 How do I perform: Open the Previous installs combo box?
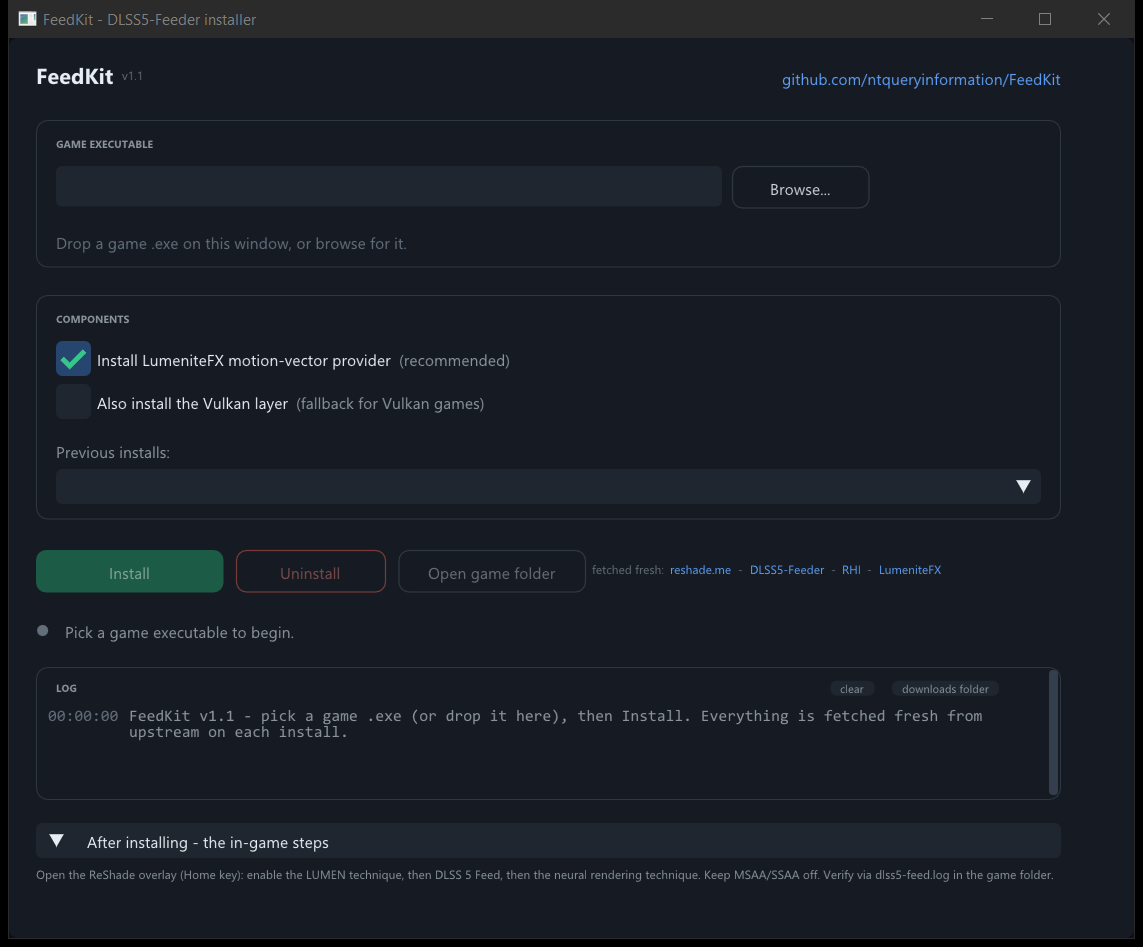click(548, 486)
